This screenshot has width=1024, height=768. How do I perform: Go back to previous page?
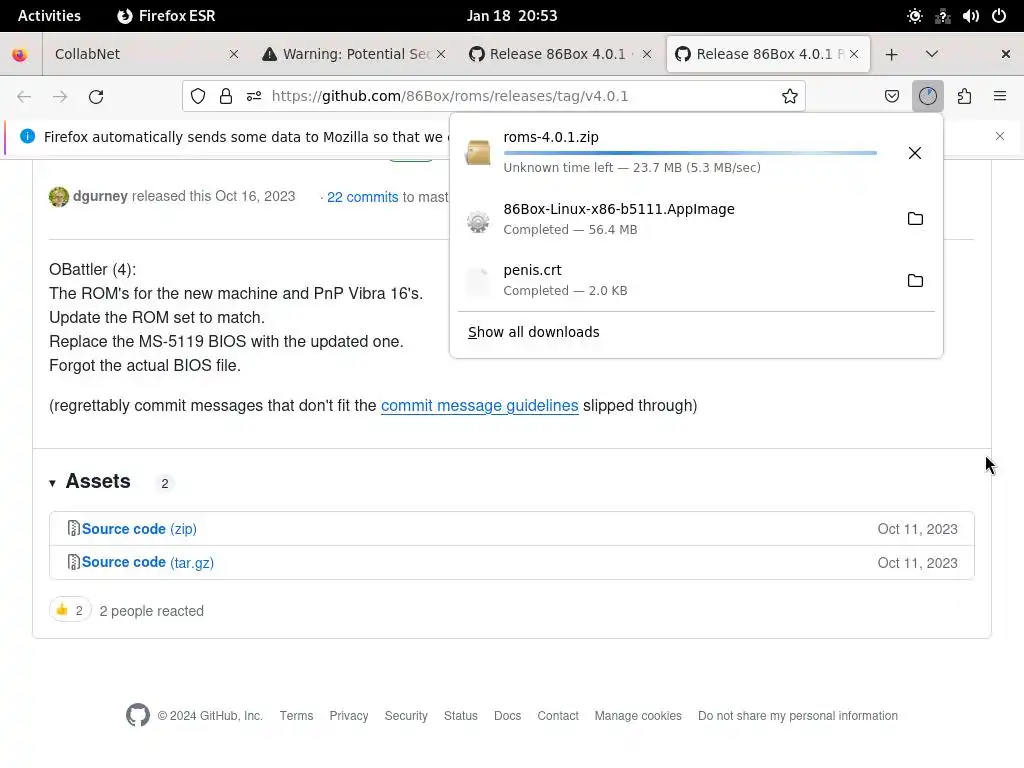(24, 97)
